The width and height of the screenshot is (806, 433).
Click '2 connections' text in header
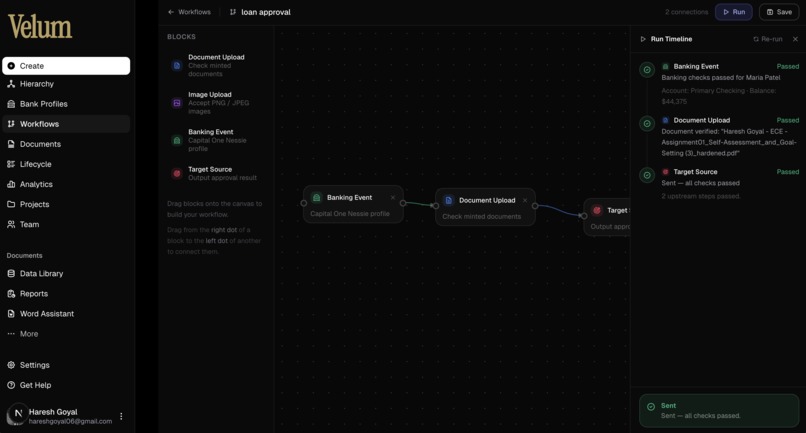(x=686, y=12)
